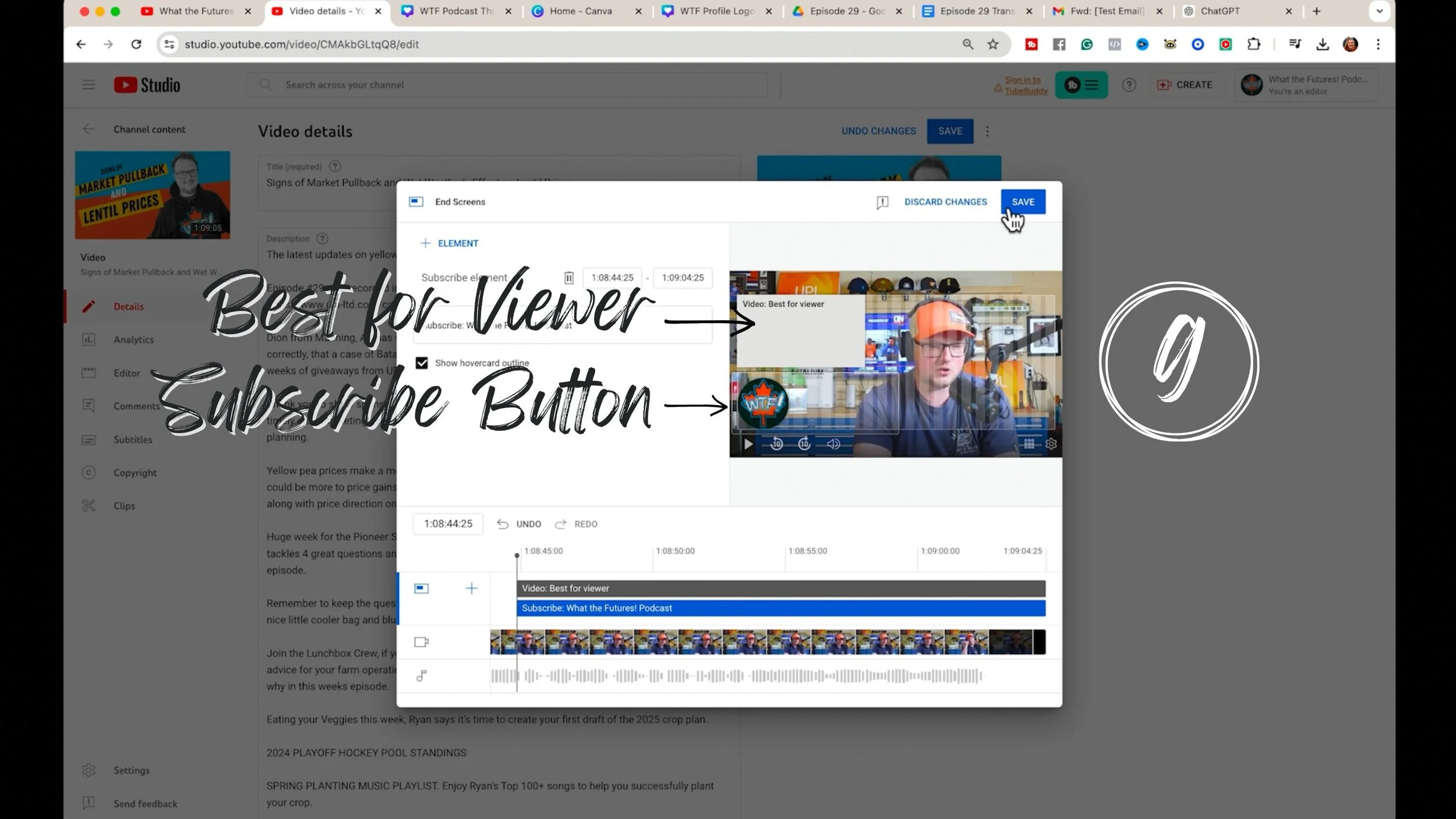Image resolution: width=1456 pixels, height=819 pixels.
Task: Add a new end screen Element
Action: click(x=450, y=243)
